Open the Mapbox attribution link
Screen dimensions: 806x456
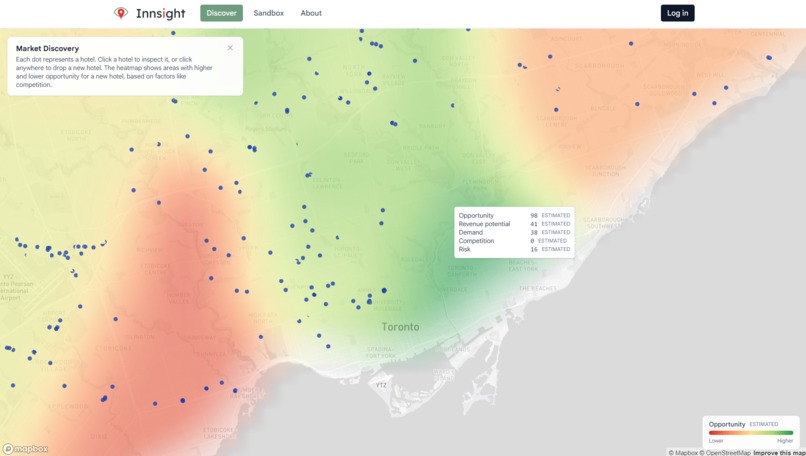pos(683,453)
